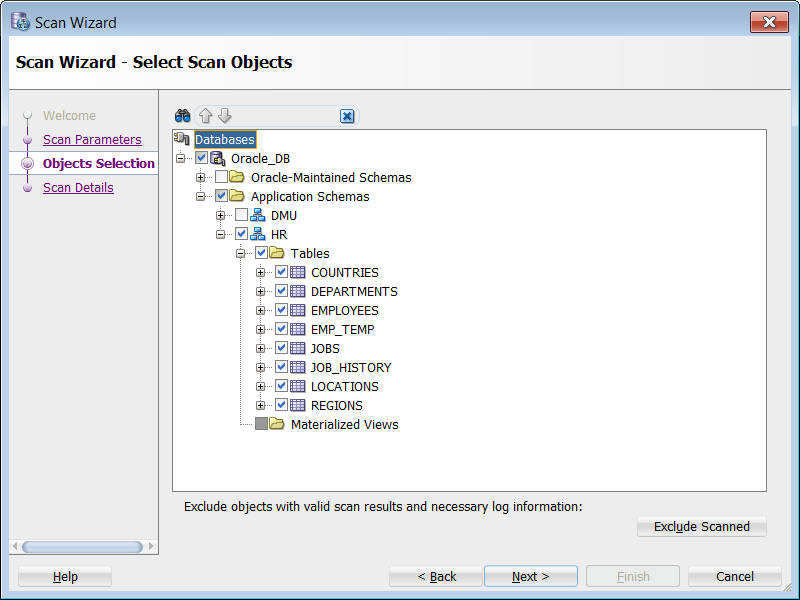The image size is (800, 600).
Task: Uncheck the Application Schemas checkbox
Action: coord(221,195)
